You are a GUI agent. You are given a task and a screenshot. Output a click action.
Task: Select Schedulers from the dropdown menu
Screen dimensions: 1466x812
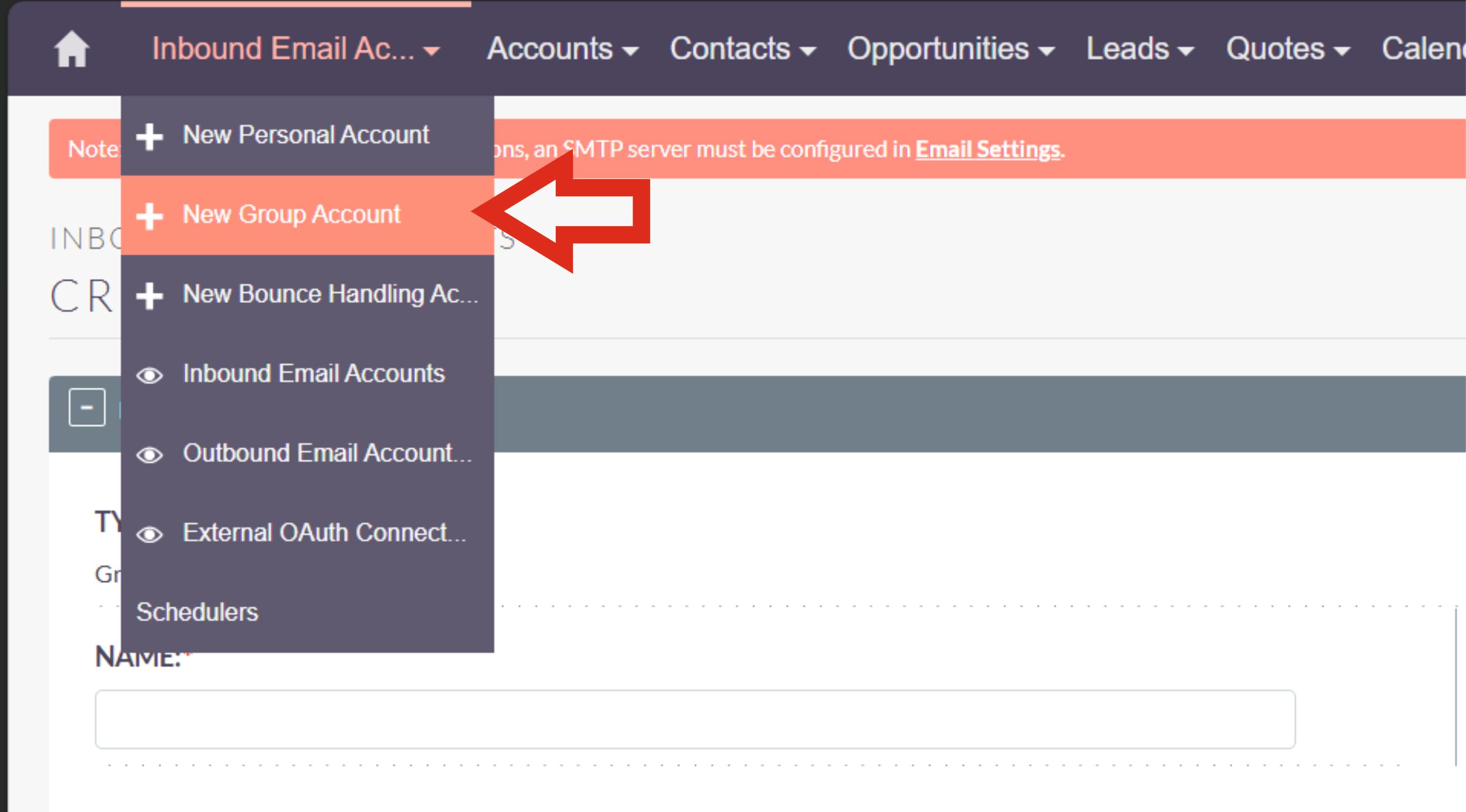coord(197,612)
